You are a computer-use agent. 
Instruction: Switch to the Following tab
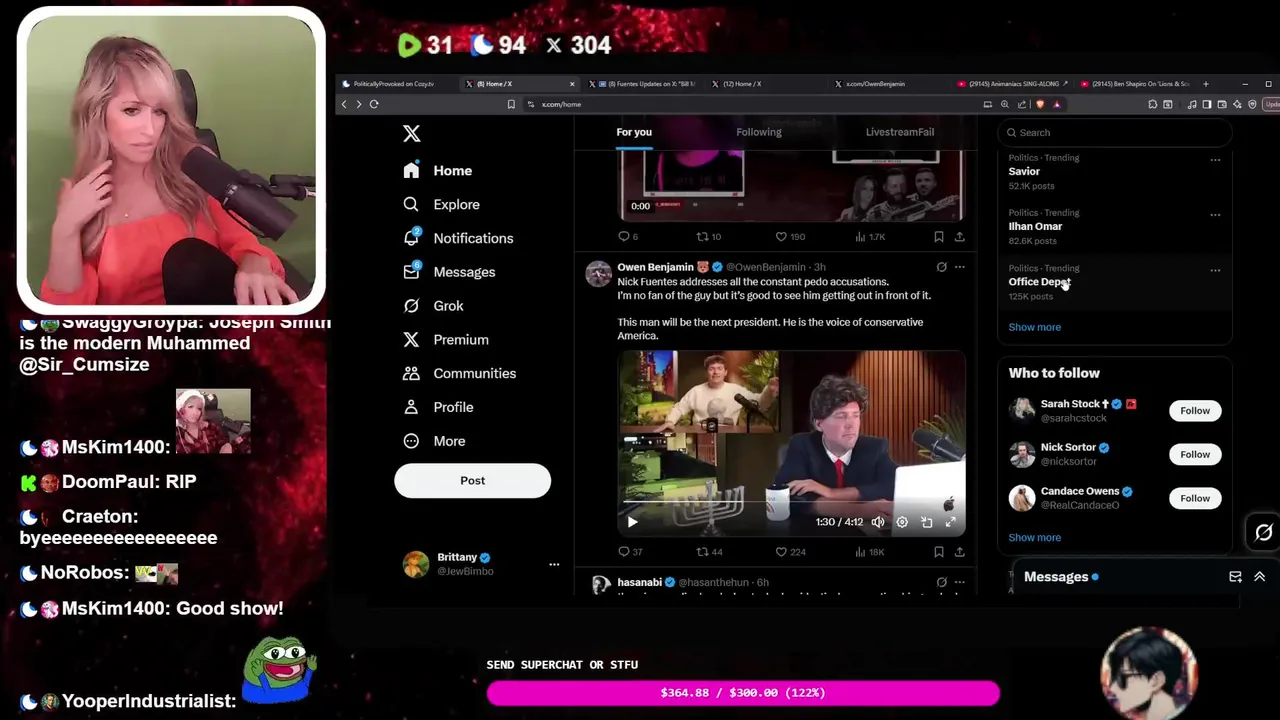pyautogui.click(x=759, y=132)
